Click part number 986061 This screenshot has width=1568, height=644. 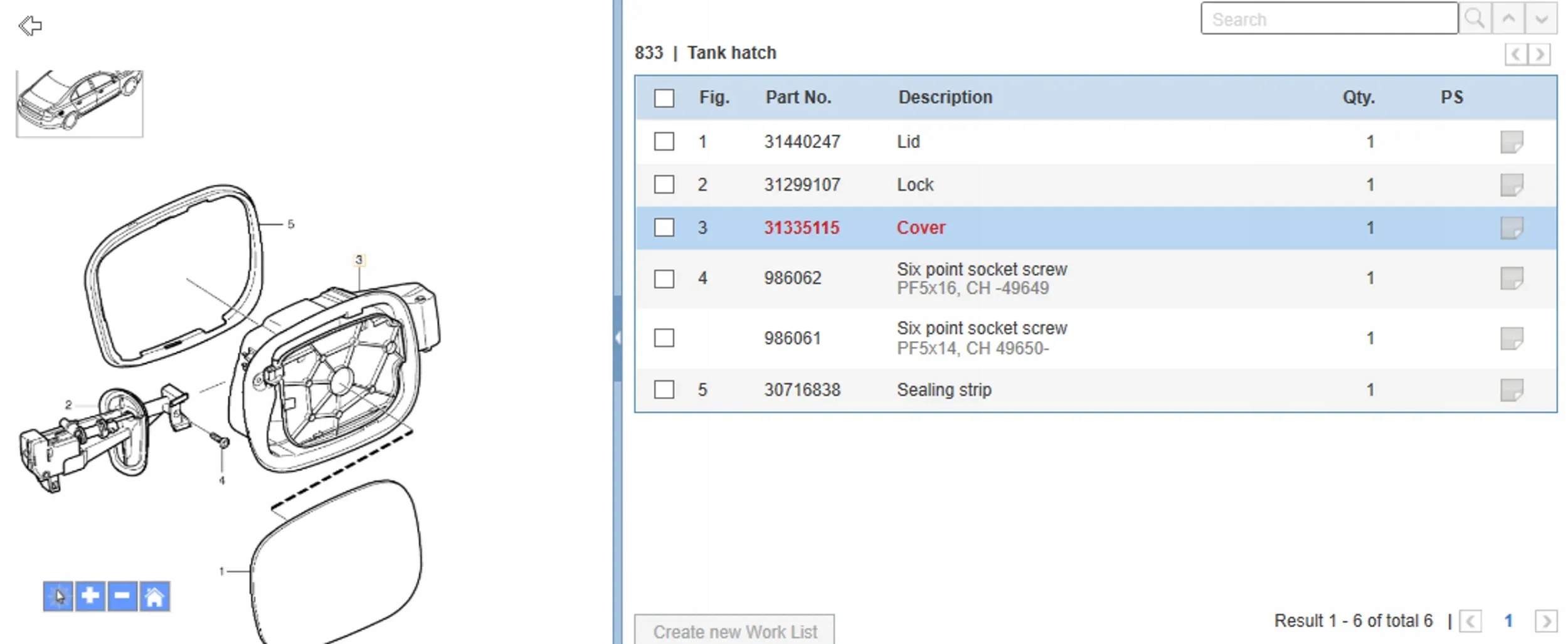pyautogui.click(x=793, y=338)
